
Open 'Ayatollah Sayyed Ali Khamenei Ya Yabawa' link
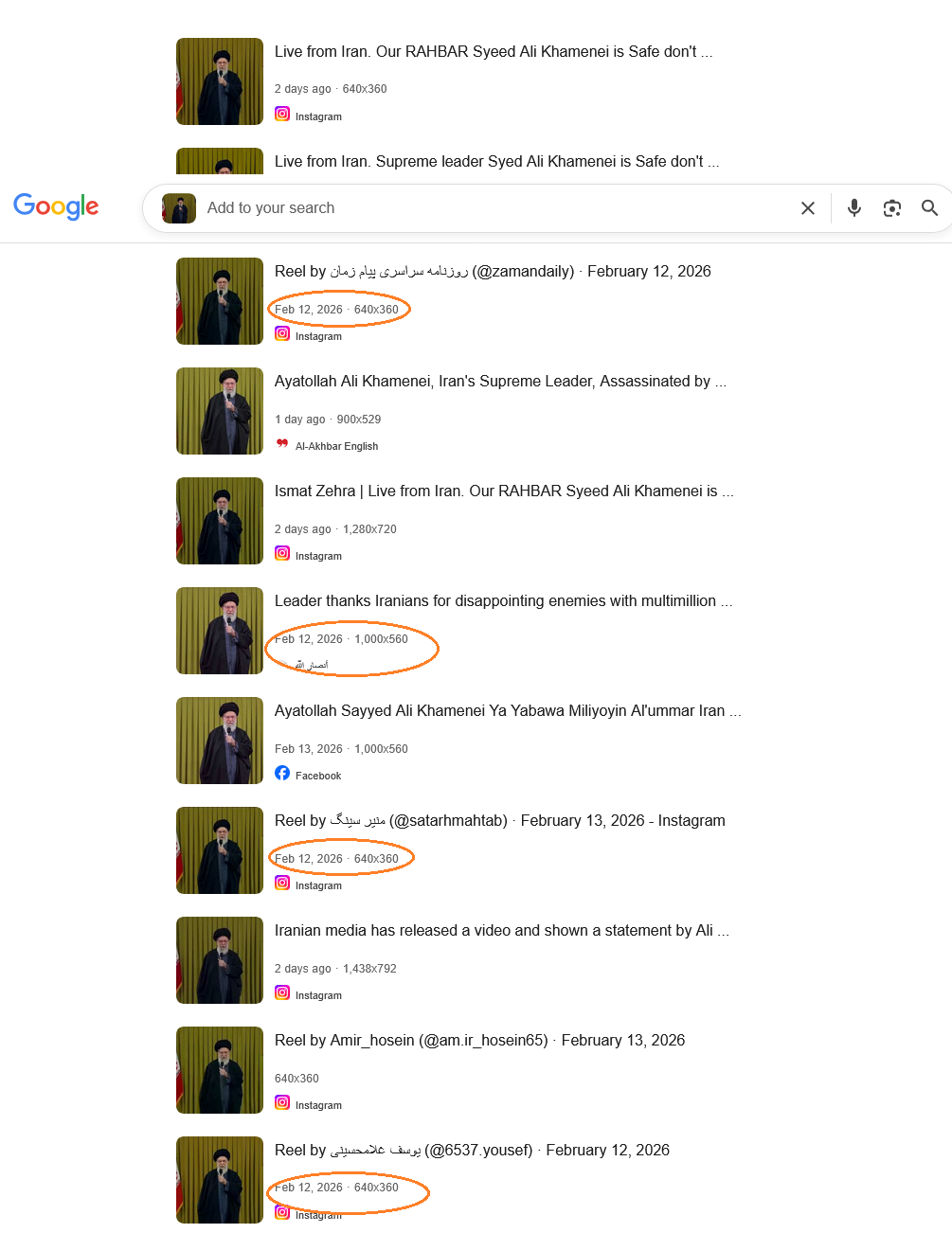pos(508,711)
